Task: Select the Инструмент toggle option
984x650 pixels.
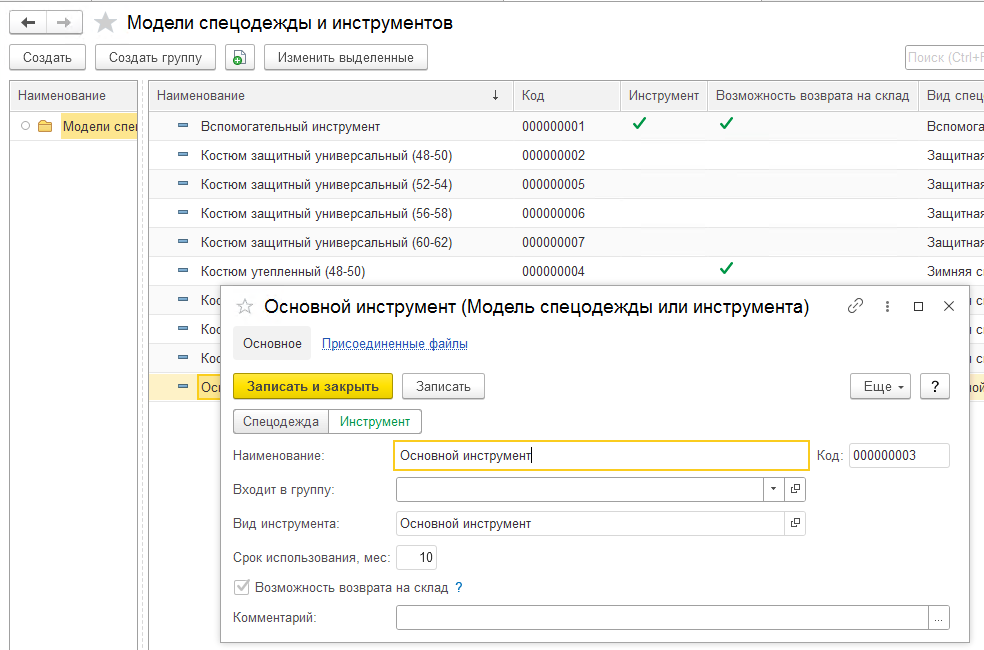Action: pyautogui.click(x=375, y=422)
